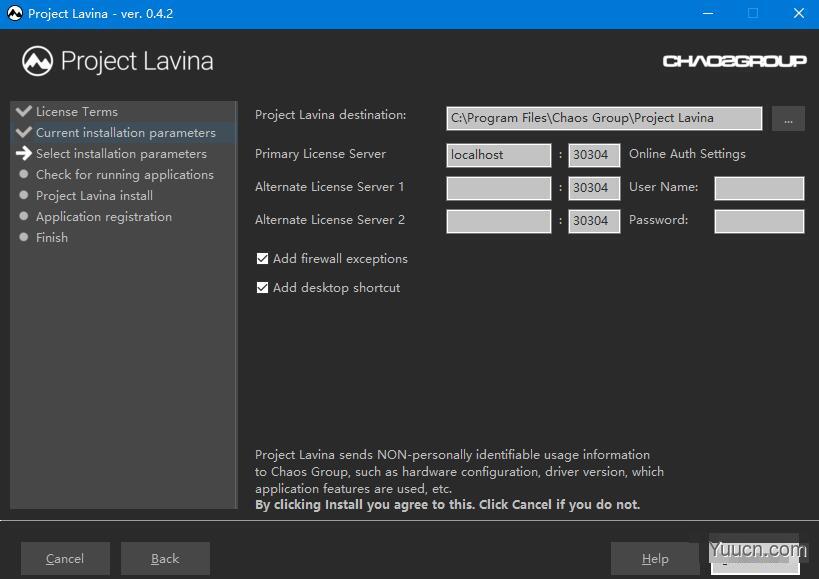Select Check for running applications step

pos(125,174)
